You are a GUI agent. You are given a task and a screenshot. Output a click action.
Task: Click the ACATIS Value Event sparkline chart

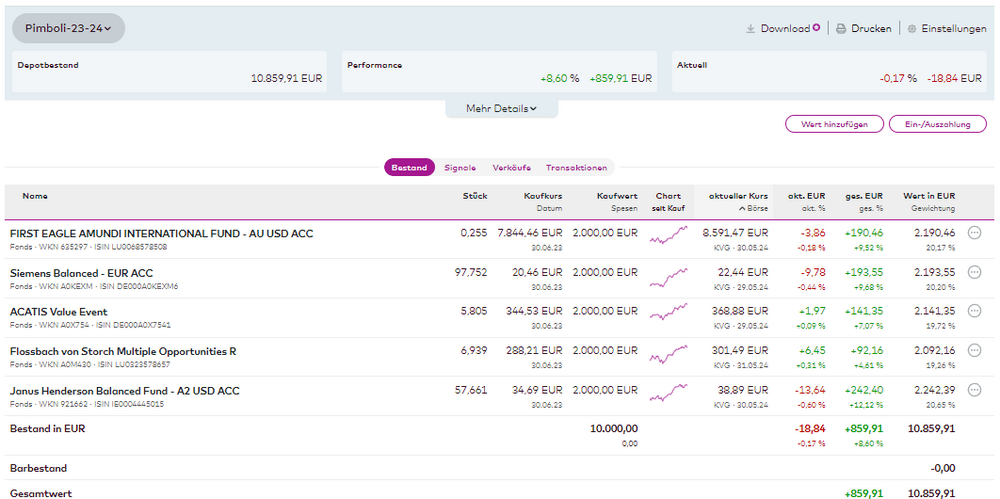[668, 314]
